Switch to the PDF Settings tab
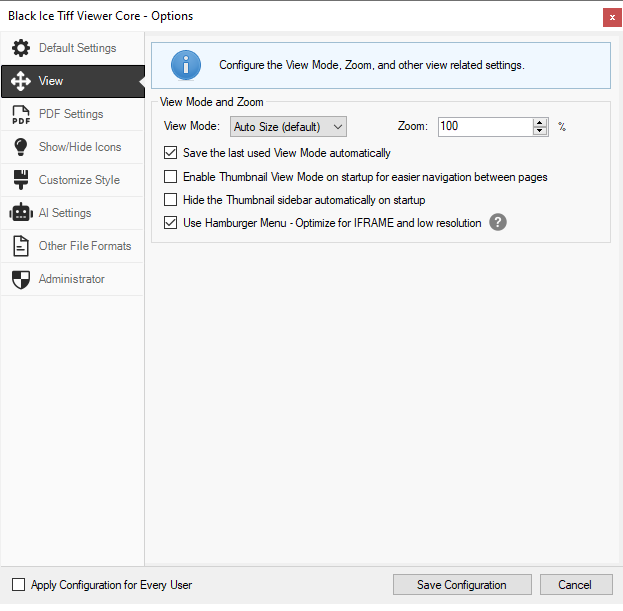The width and height of the screenshot is (623, 611). 72,114
